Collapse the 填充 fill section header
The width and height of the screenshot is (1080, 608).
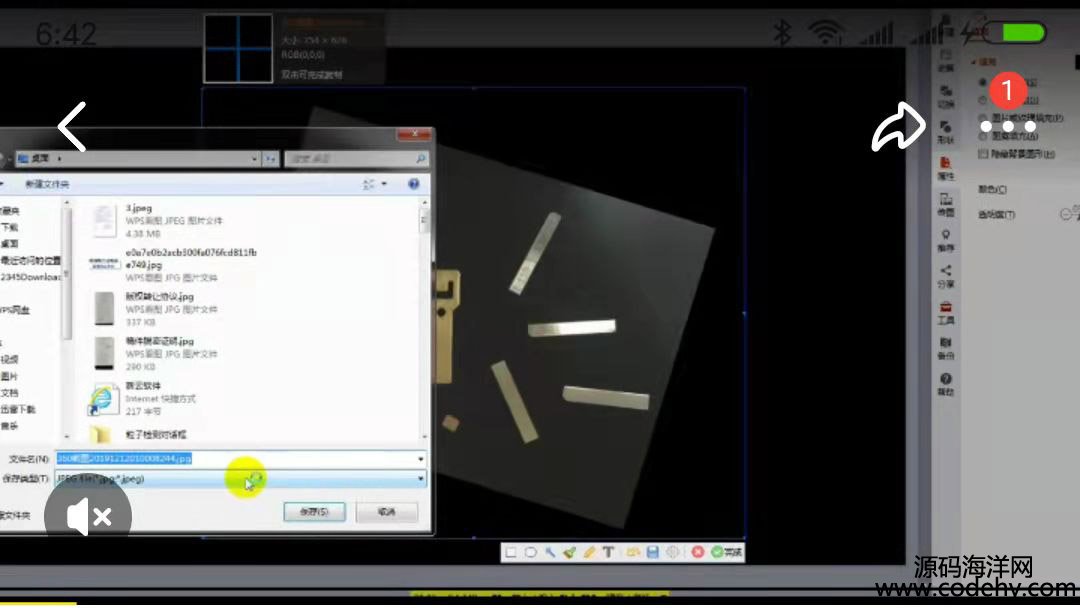tap(984, 62)
